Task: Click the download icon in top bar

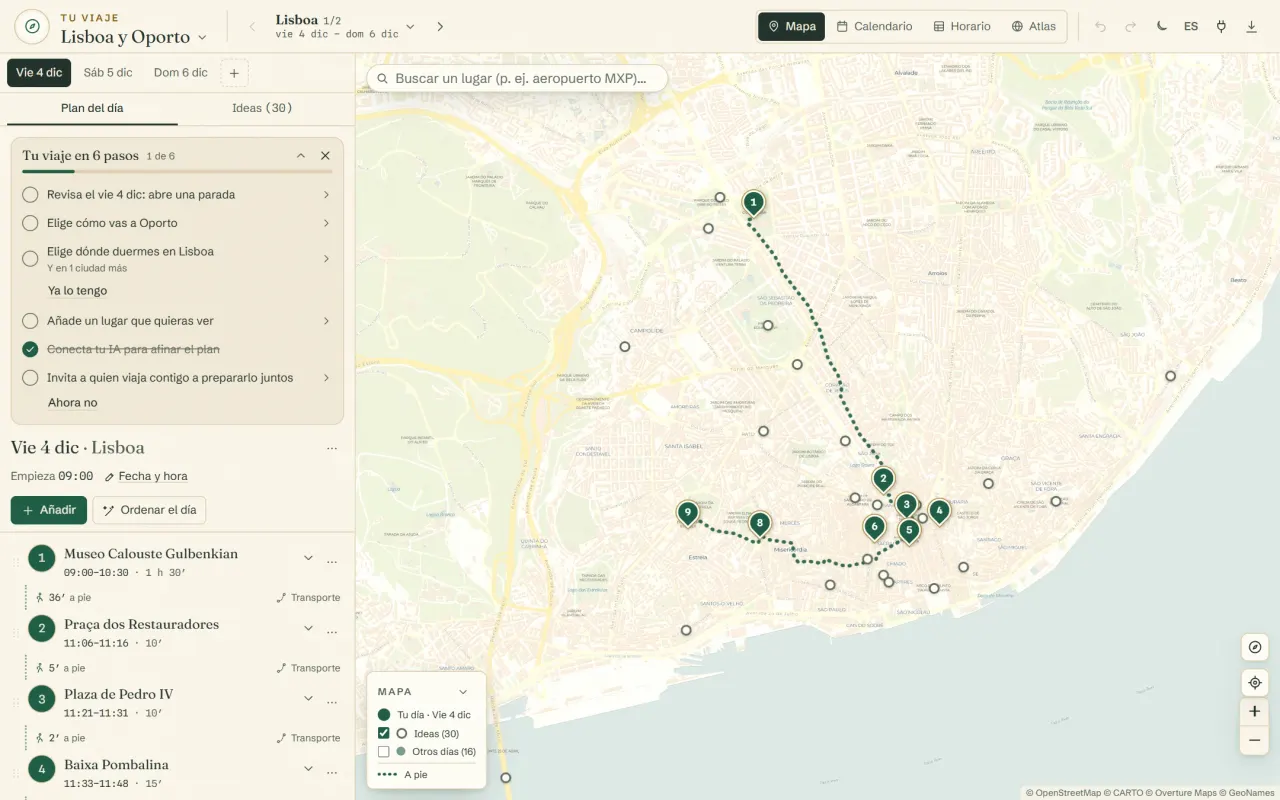Action: click(x=1251, y=27)
